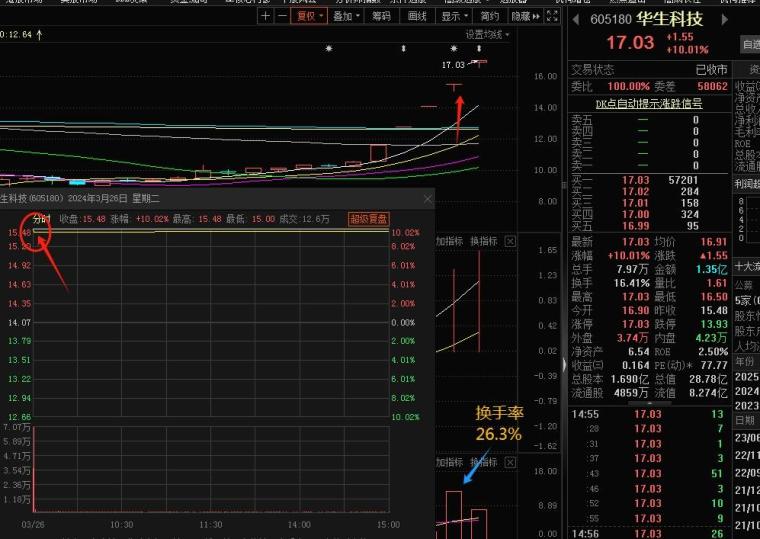The width and height of the screenshot is (760, 539).
Task: Expand the 叠加 overlay dropdown
Action: [345, 16]
